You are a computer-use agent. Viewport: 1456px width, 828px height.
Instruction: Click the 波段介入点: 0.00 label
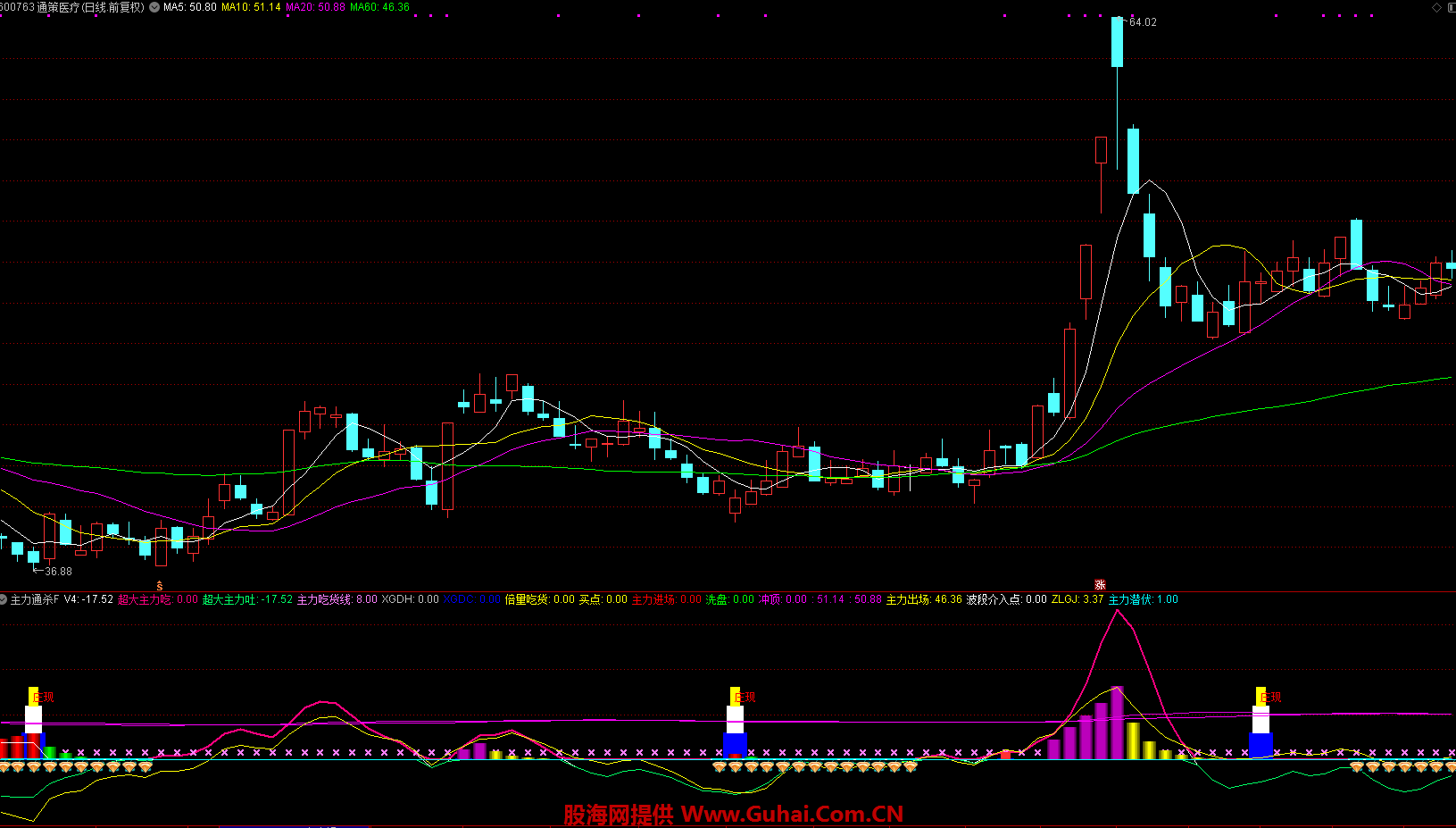click(1007, 599)
